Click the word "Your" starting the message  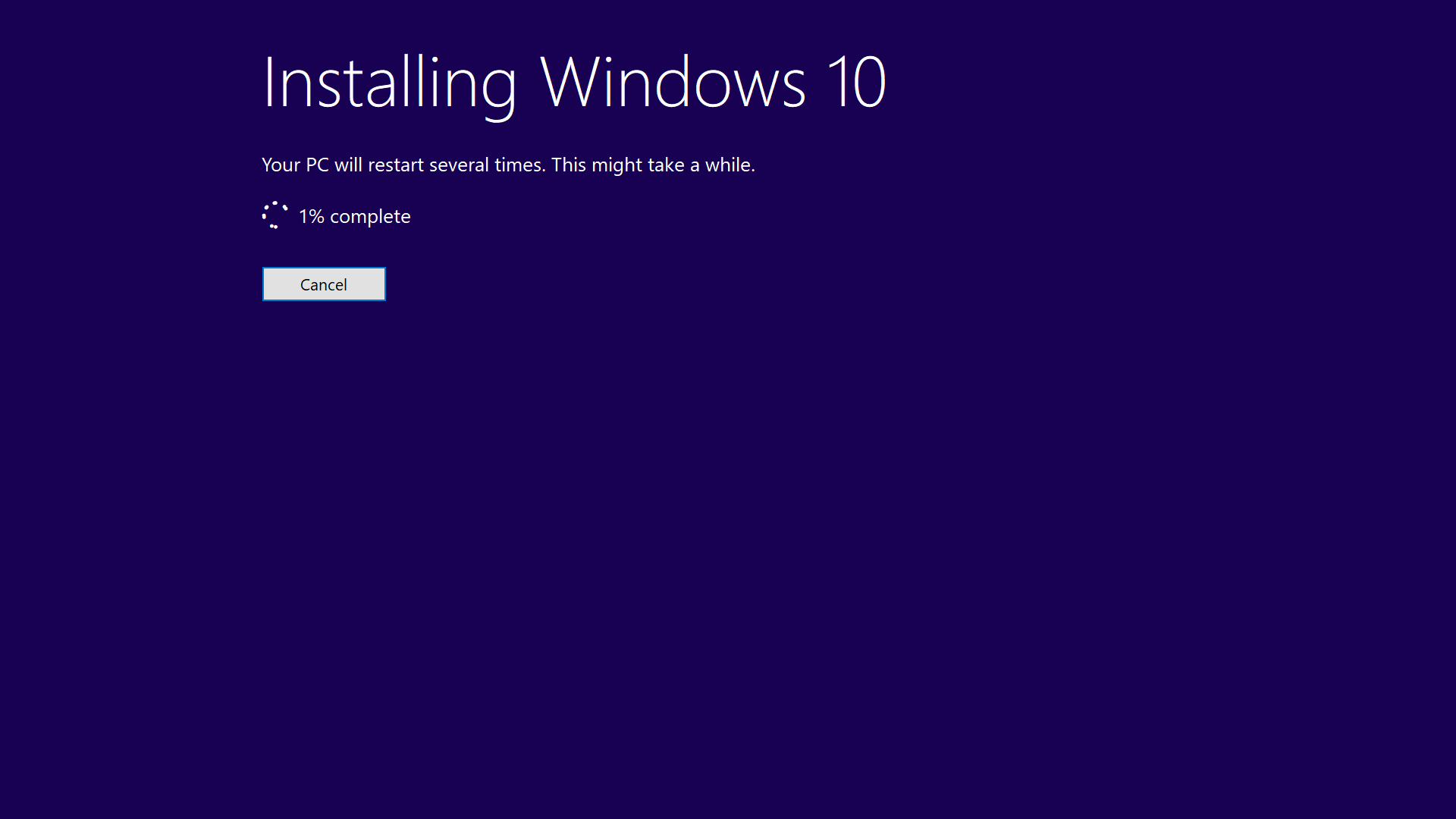coord(281,165)
